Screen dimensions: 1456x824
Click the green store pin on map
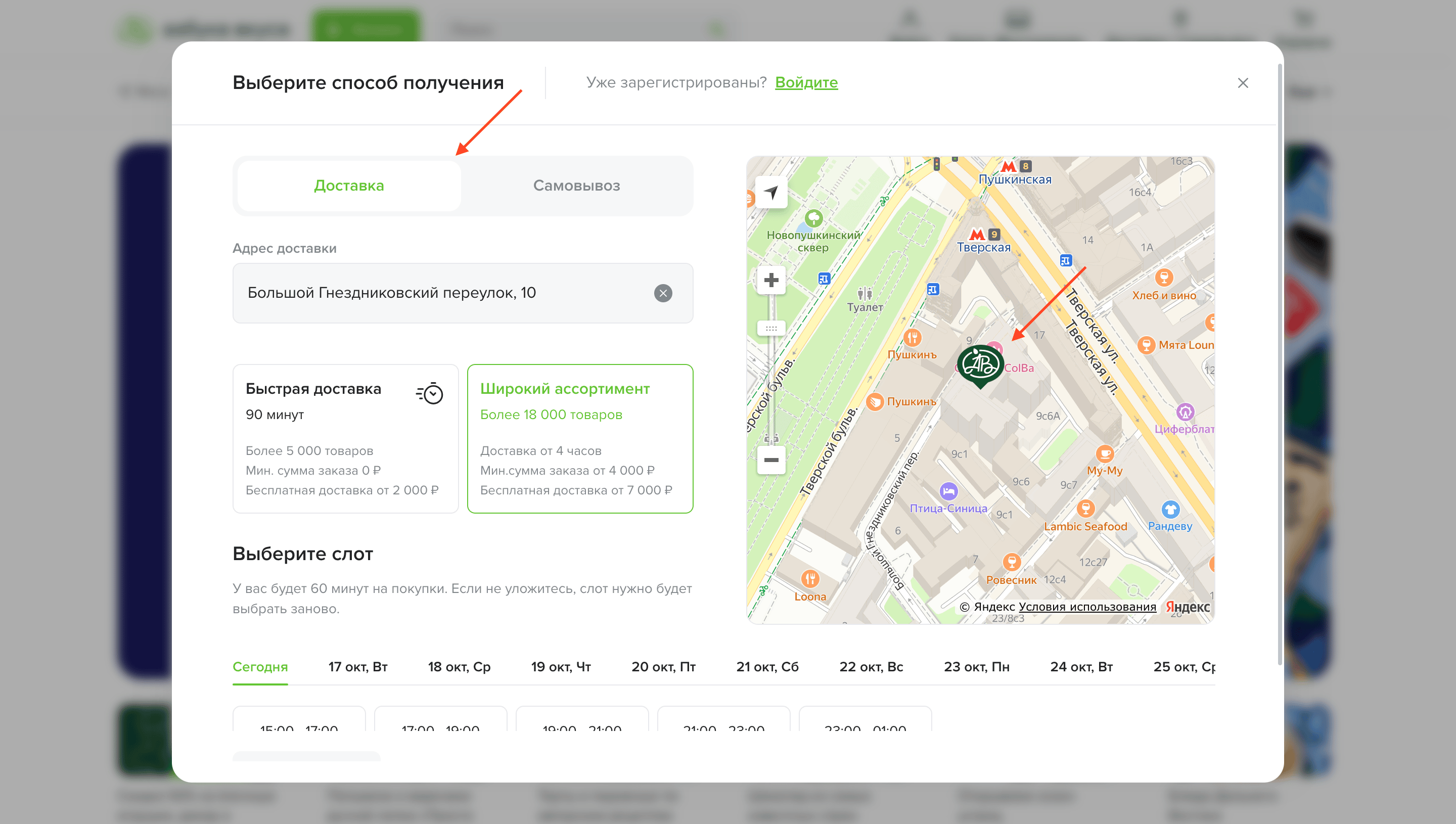point(980,364)
